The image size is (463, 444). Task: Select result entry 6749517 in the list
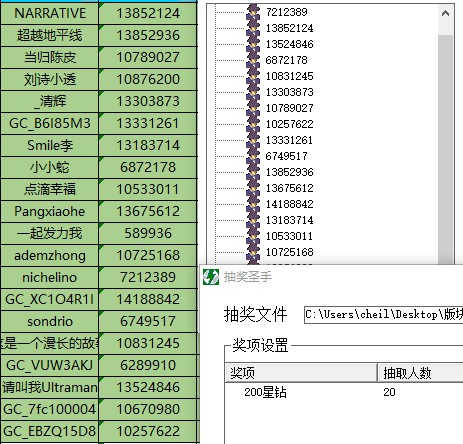pos(286,156)
